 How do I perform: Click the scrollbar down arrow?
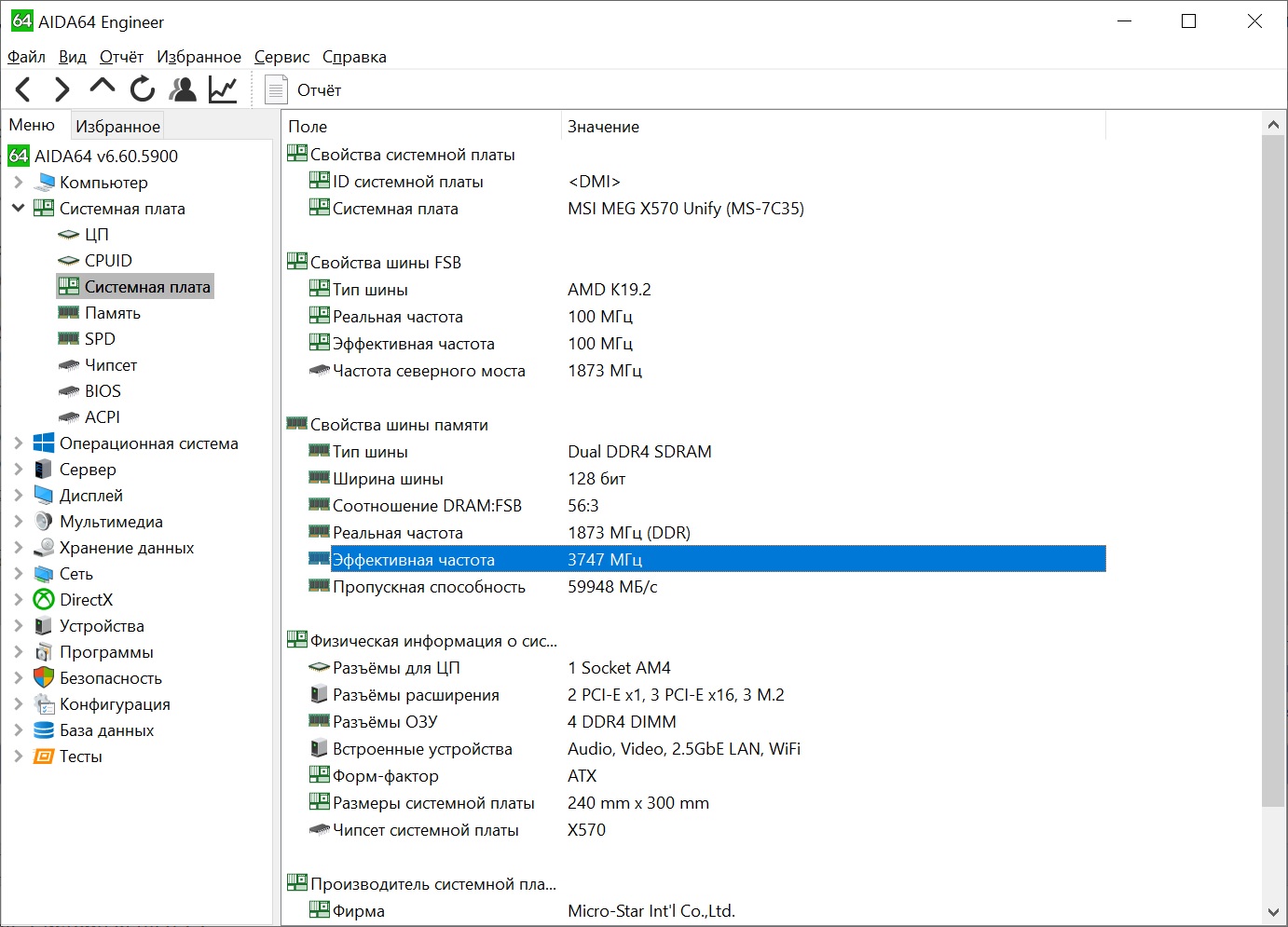click(x=1273, y=913)
